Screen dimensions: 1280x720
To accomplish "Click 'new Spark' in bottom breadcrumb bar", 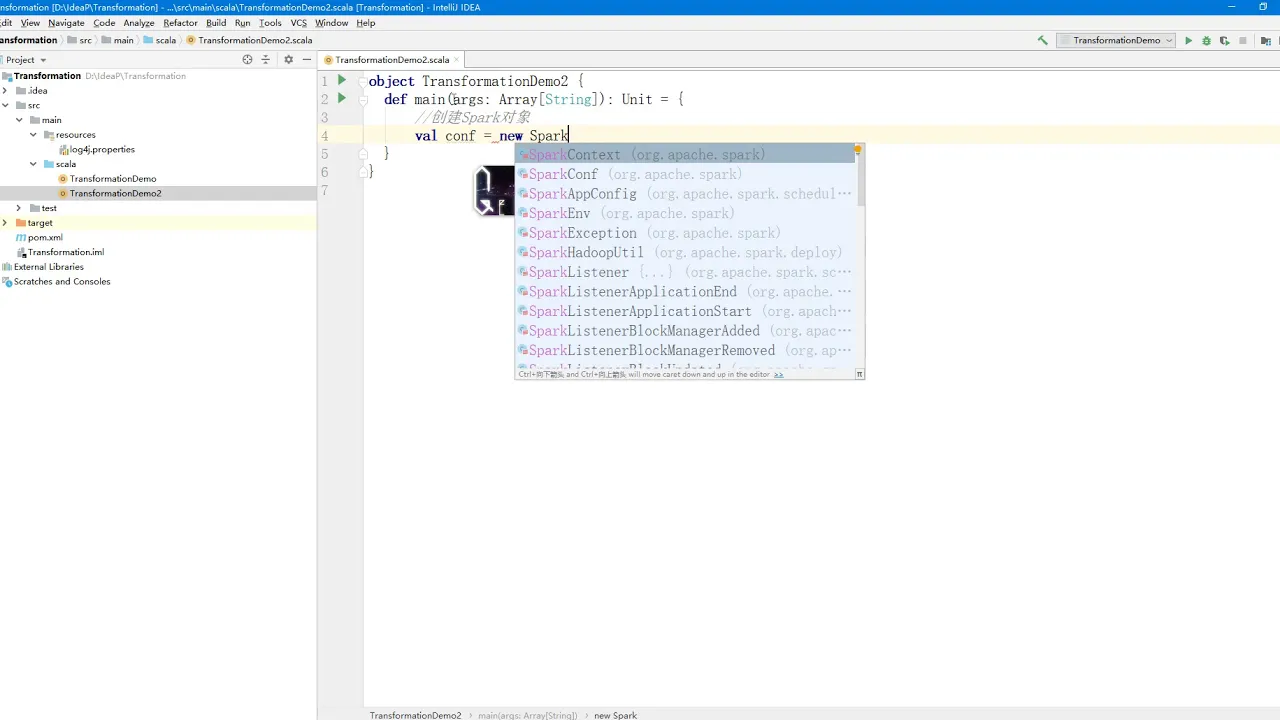I will pos(615,715).
